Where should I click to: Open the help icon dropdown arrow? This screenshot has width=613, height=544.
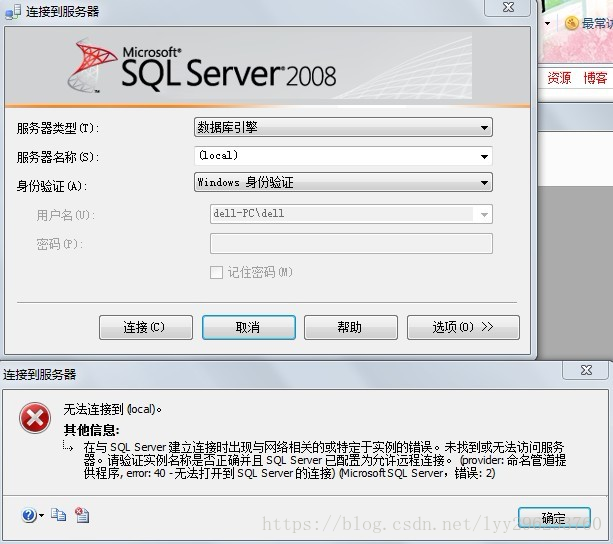pyautogui.click(x=41, y=516)
